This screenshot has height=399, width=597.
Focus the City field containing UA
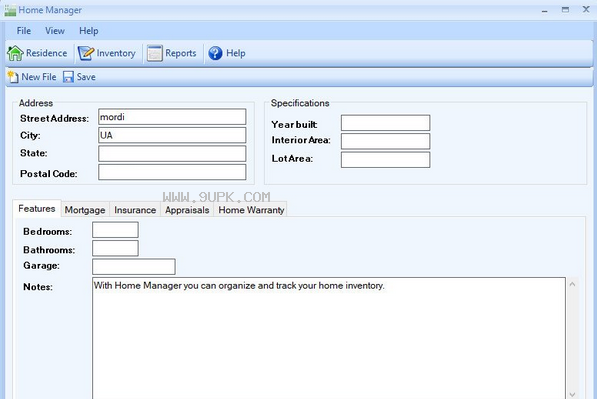(172, 135)
